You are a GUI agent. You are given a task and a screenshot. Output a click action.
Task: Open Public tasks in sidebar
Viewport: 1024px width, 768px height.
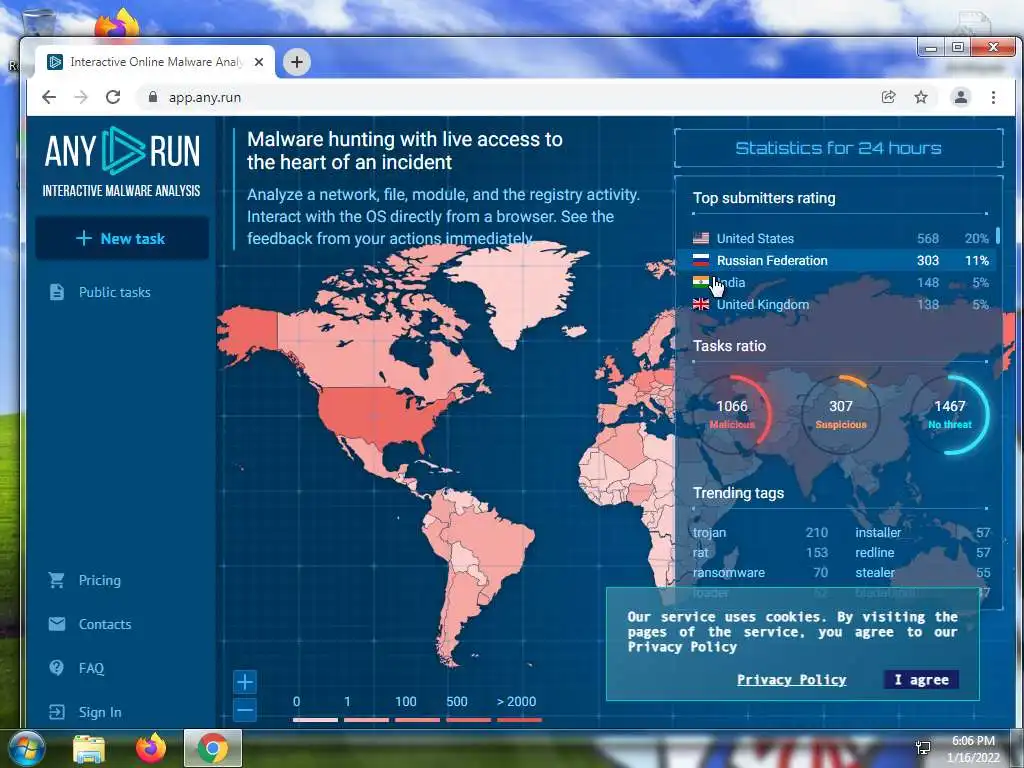click(114, 293)
